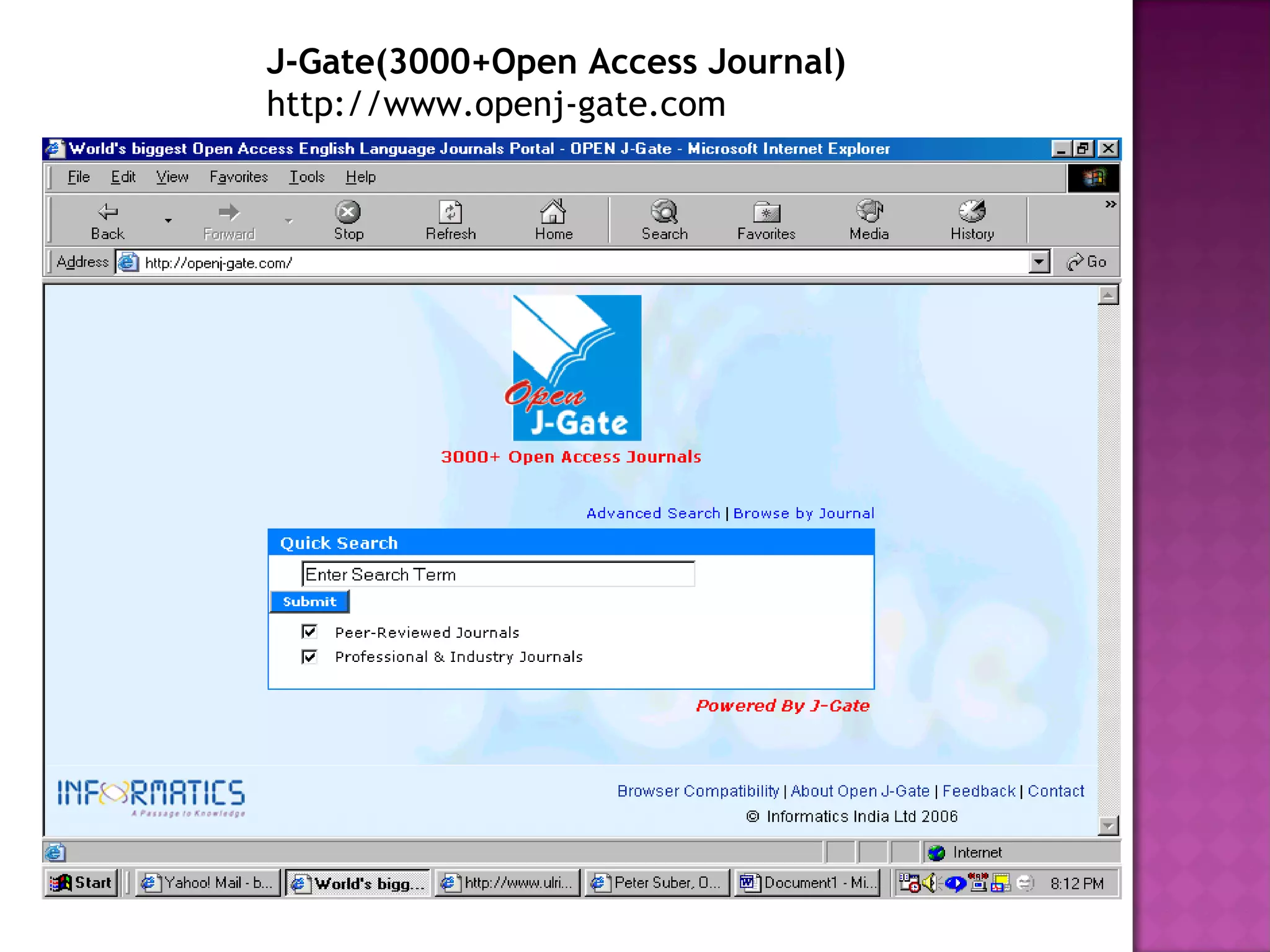Click the Enter Search Term field
The height and width of the screenshot is (952, 1270).
[498, 574]
